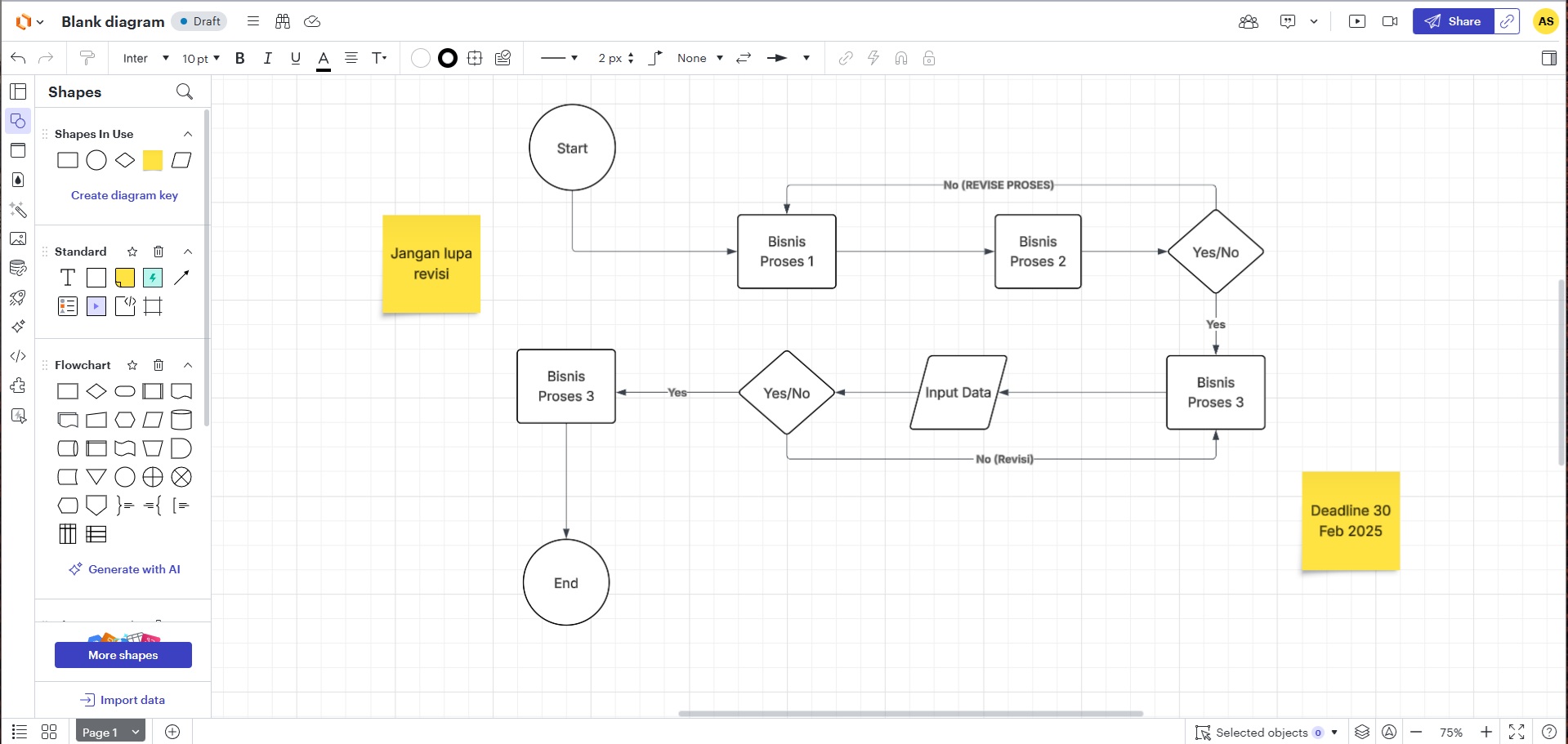Select the Text shape in Standard
The width and height of the screenshot is (1568, 744).
pyautogui.click(x=68, y=278)
